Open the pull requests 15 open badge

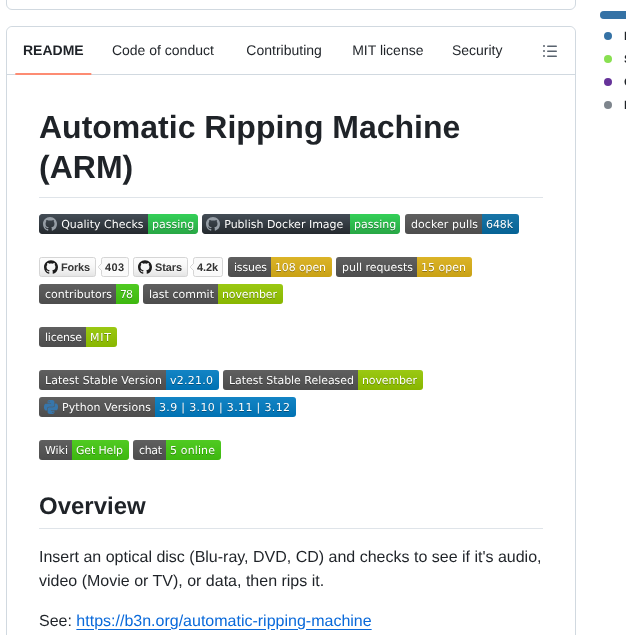[404, 267]
